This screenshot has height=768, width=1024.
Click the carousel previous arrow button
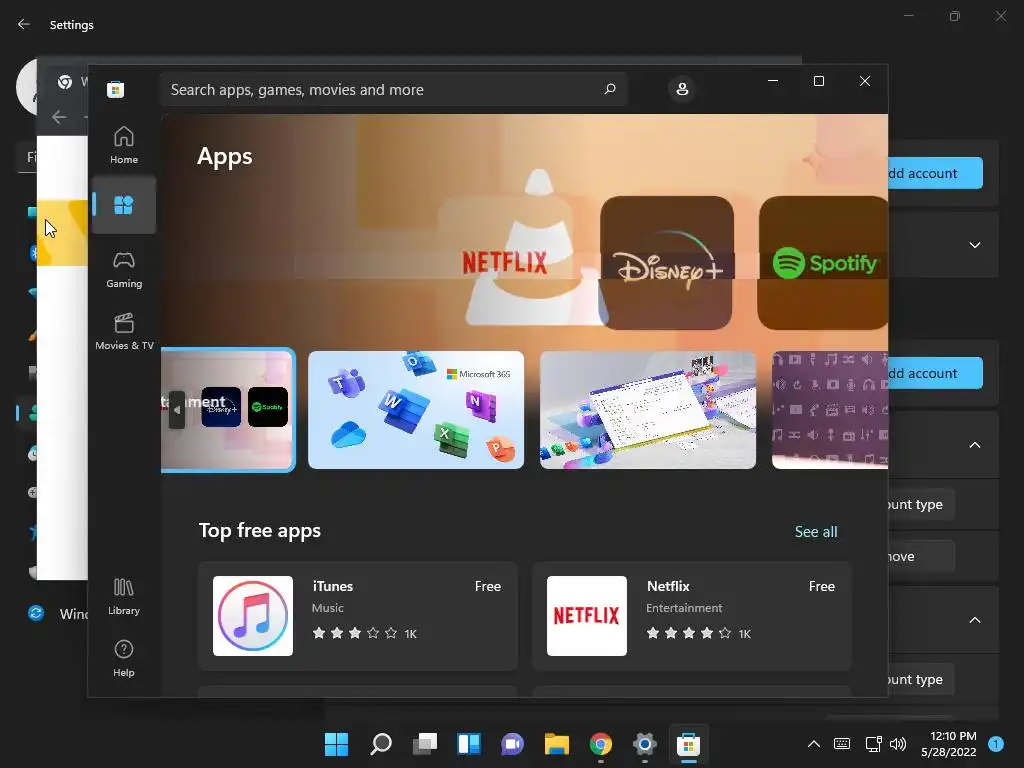point(176,410)
